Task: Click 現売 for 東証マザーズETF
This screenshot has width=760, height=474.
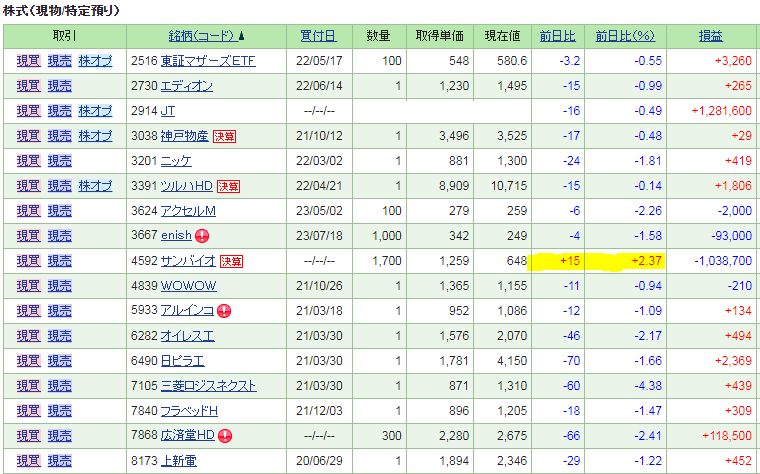Action: [x=60, y=61]
